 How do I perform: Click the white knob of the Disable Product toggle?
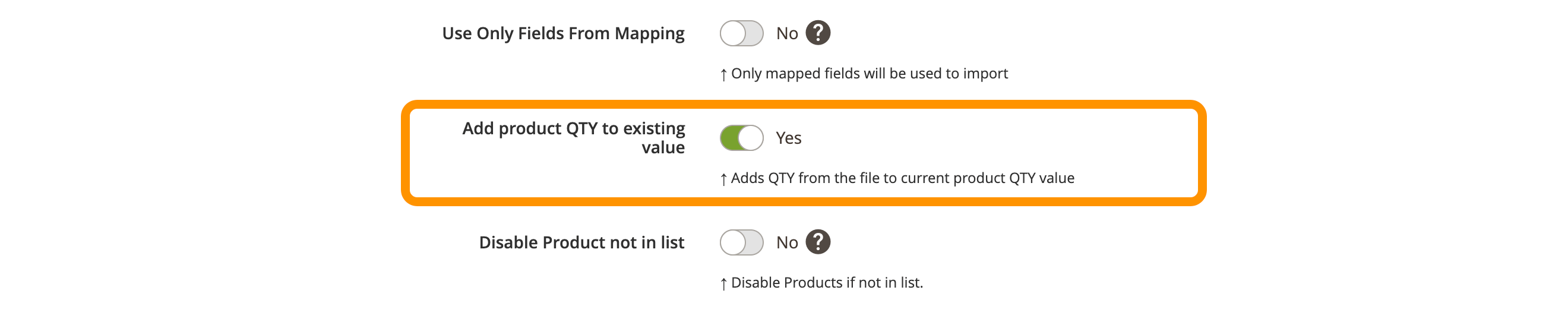pyautogui.click(x=734, y=242)
